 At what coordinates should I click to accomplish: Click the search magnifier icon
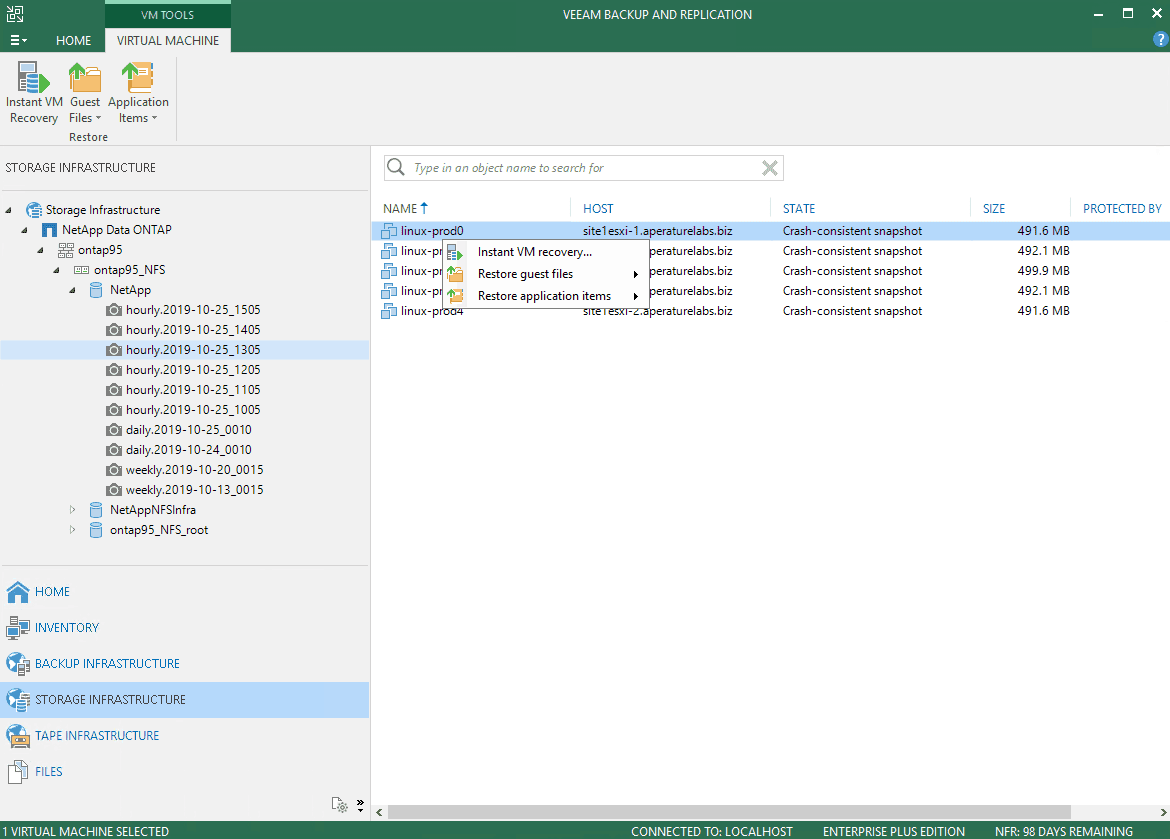pyautogui.click(x=395, y=167)
